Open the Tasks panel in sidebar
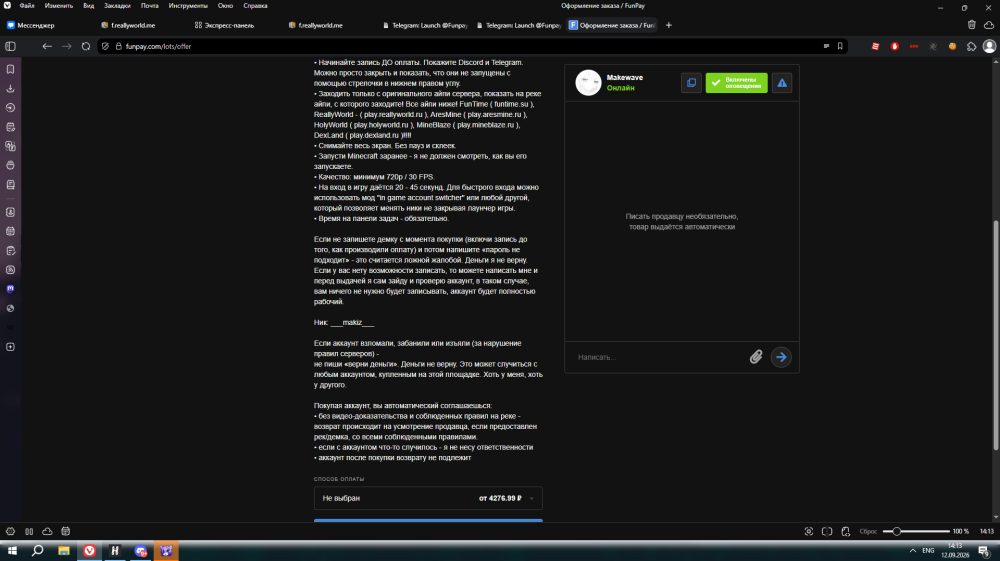 [x=10, y=251]
